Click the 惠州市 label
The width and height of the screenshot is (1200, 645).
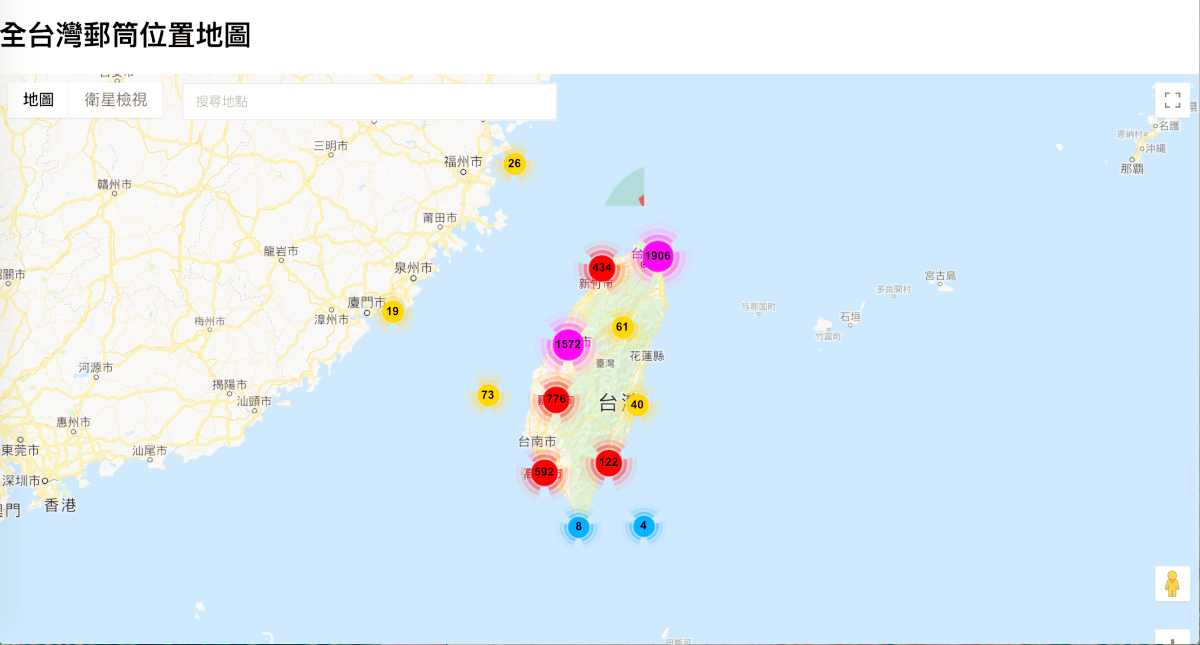point(74,422)
